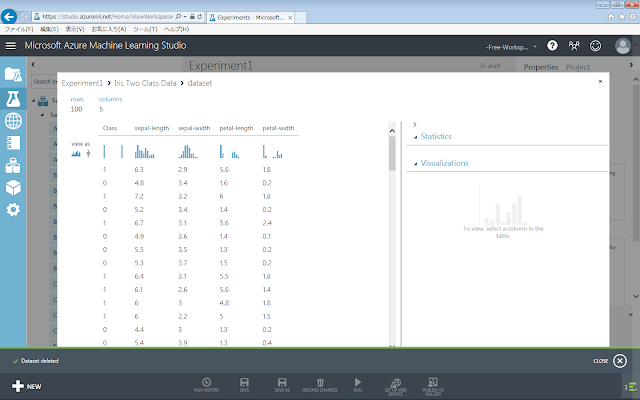The width and height of the screenshot is (640, 400).
Task: Open the Settings gear sidebar icon
Action: tap(13, 210)
